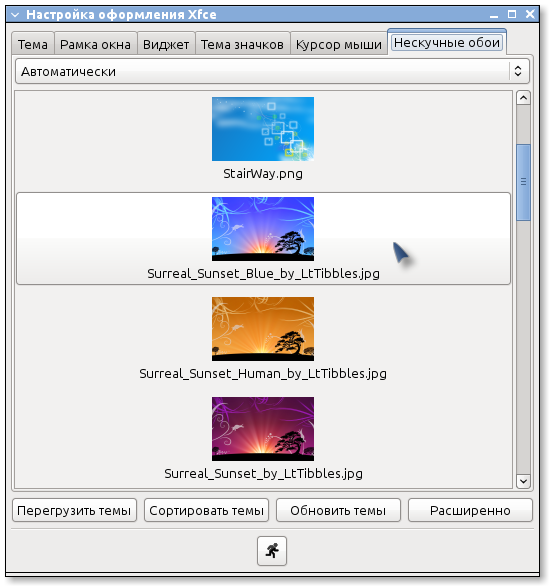Click the StairWay.png file name

pyautogui.click(x=263, y=174)
